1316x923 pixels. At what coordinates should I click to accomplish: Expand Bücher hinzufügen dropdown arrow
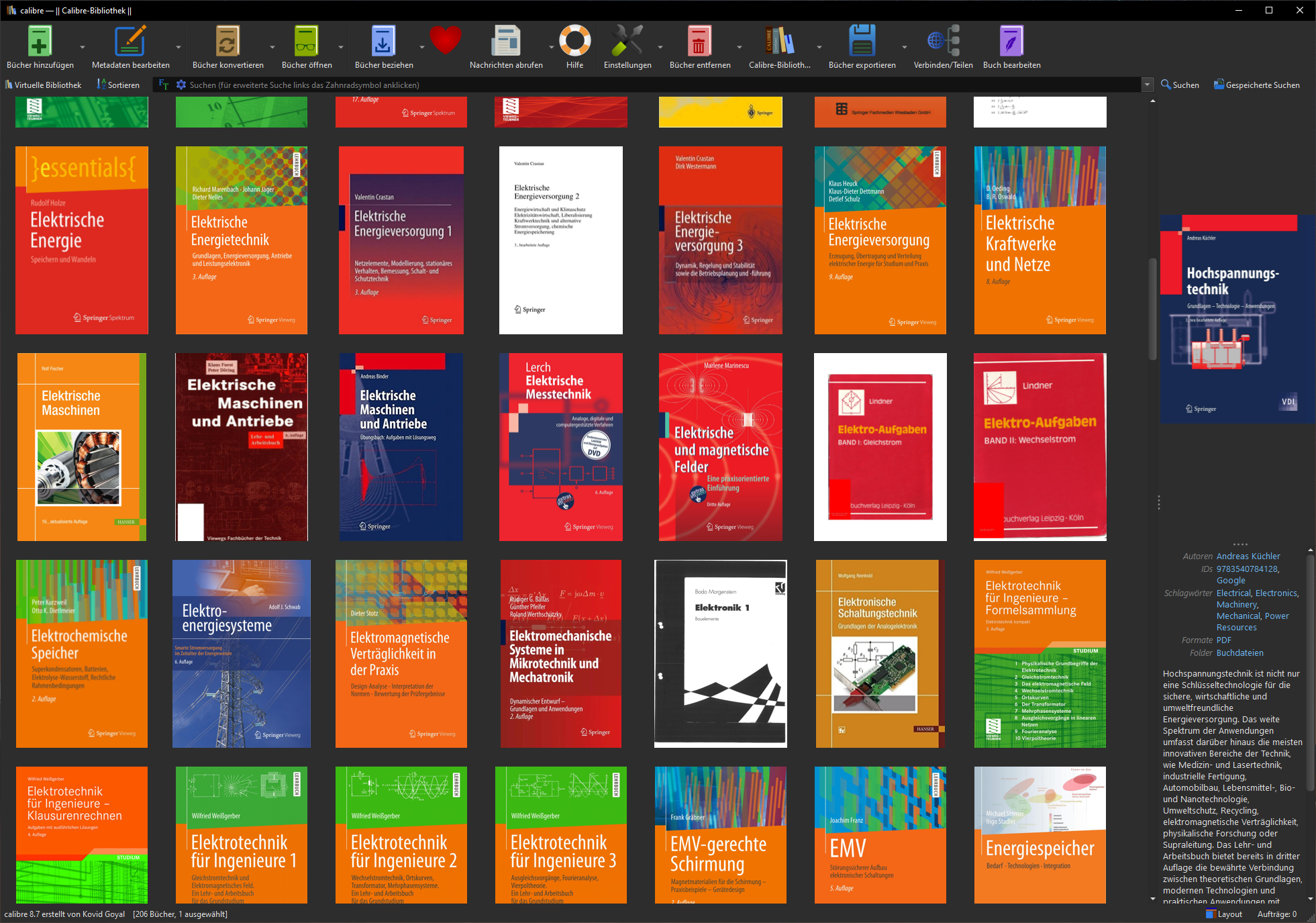[83, 47]
